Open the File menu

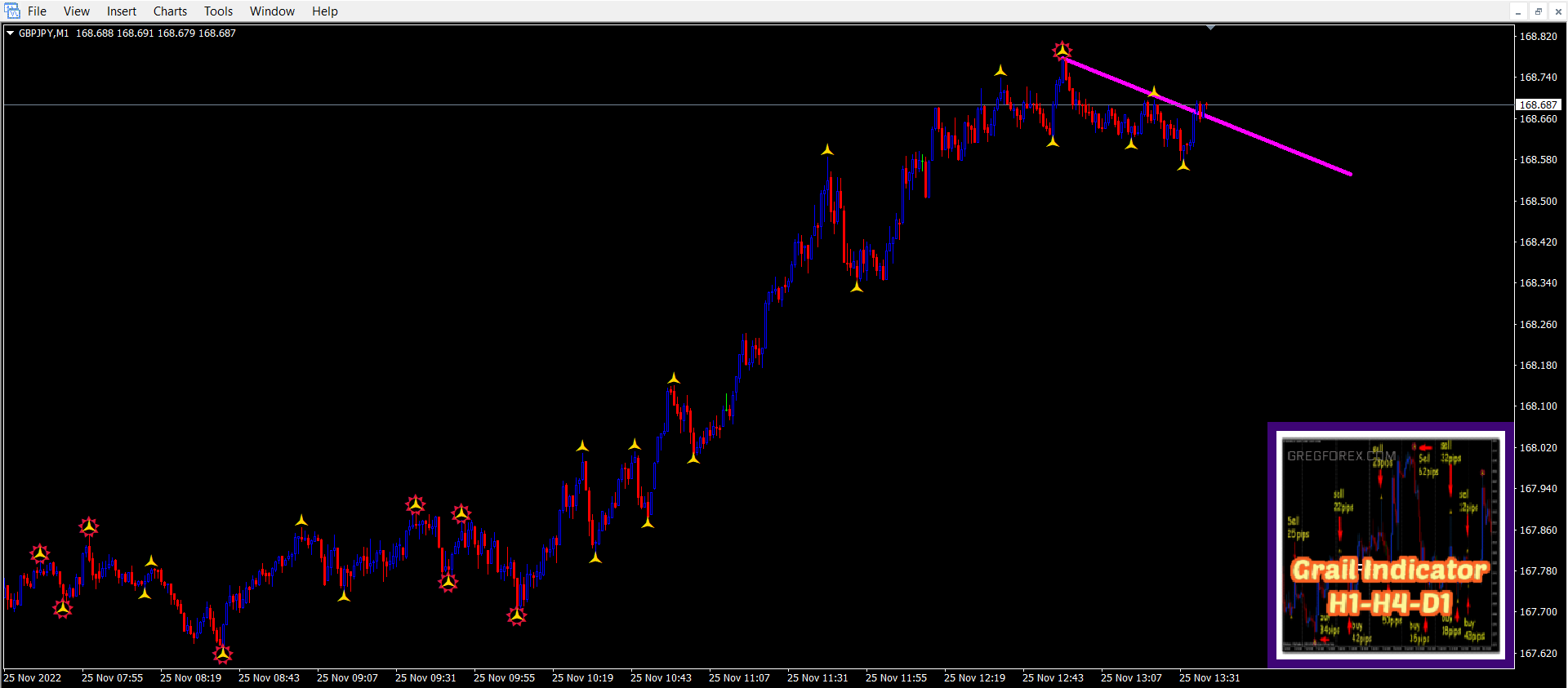[37, 11]
